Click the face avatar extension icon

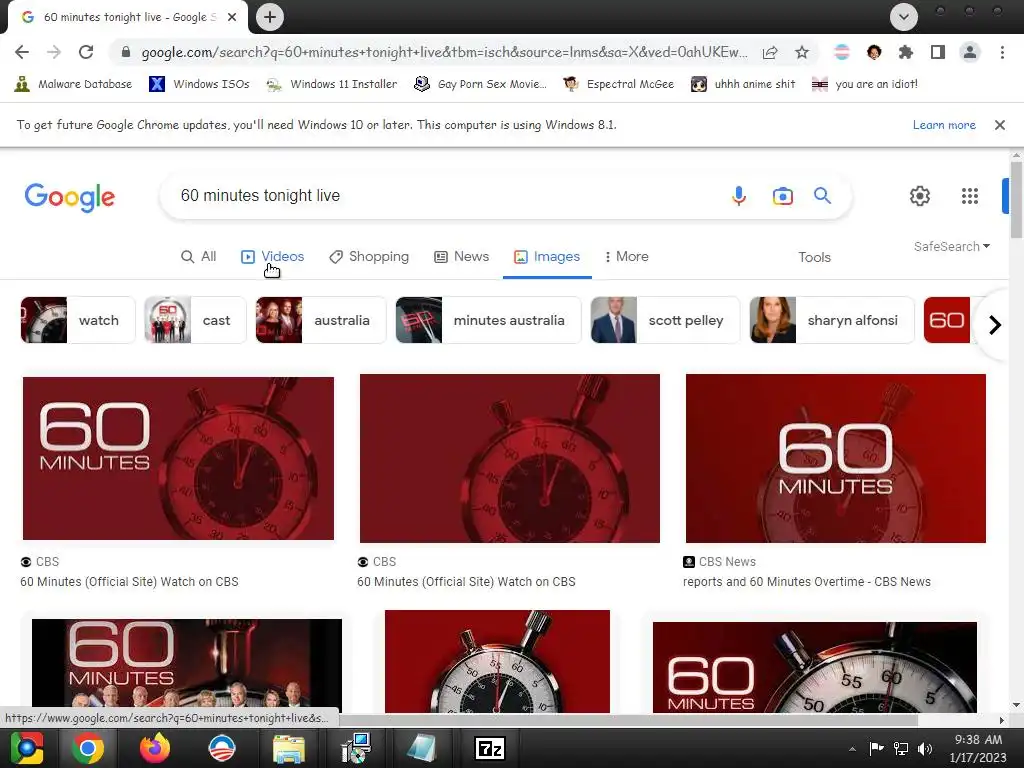[874, 52]
